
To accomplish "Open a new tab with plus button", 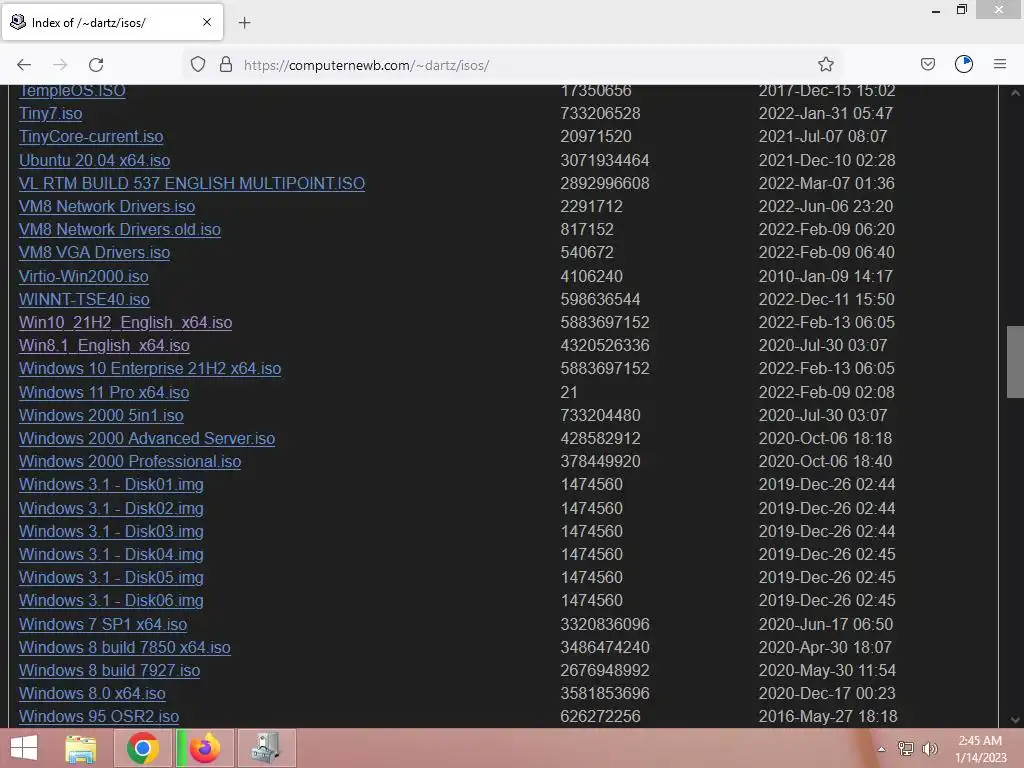I will 244,23.
